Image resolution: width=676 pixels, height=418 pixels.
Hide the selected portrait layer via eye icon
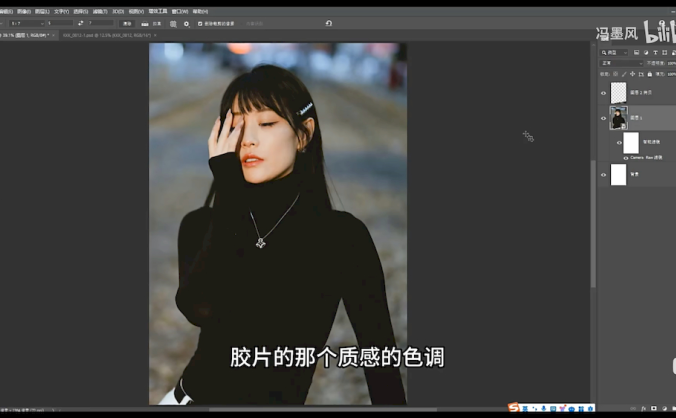(x=603, y=118)
